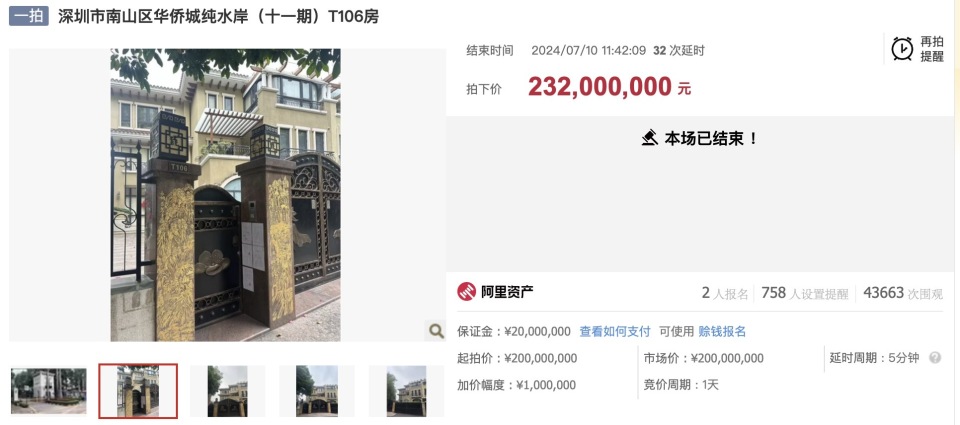Click the alarm clock reminder icon
The image size is (960, 425).
[x=902, y=48]
